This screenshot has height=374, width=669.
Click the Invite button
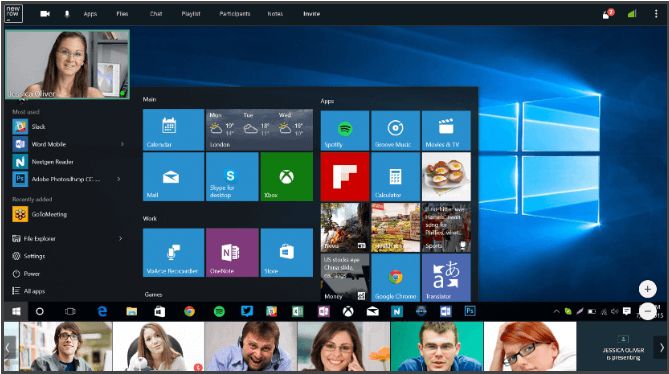pyautogui.click(x=311, y=14)
